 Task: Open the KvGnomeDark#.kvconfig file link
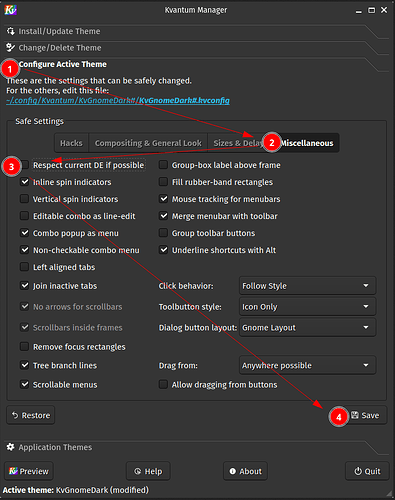pyautogui.click(x=118, y=100)
